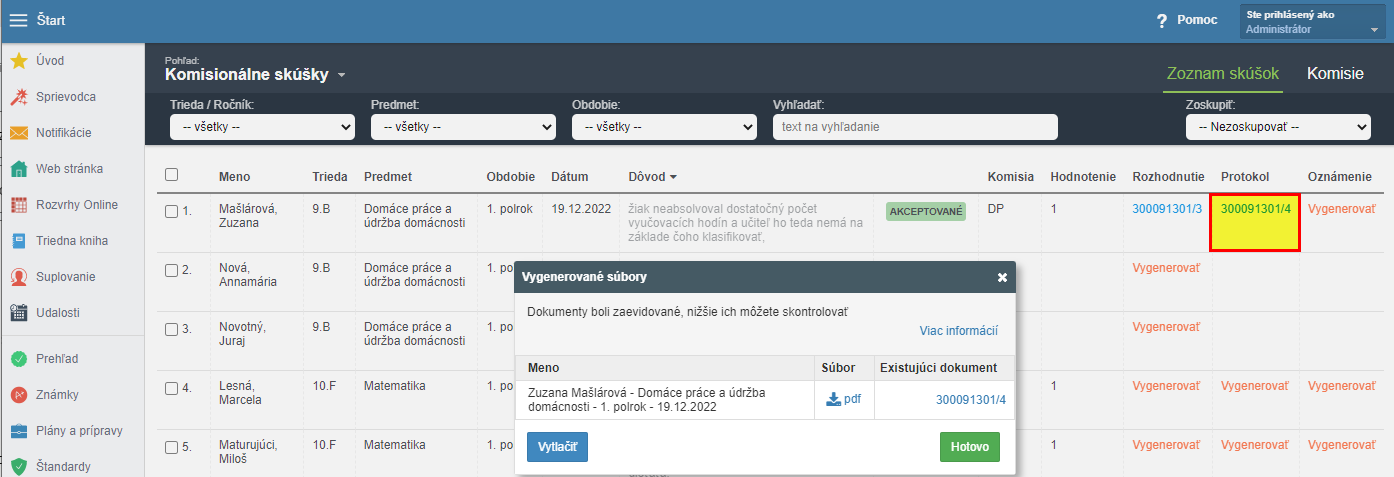Click the Notifikácie envelope icon
1394x477 pixels.
pyautogui.click(x=18, y=133)
